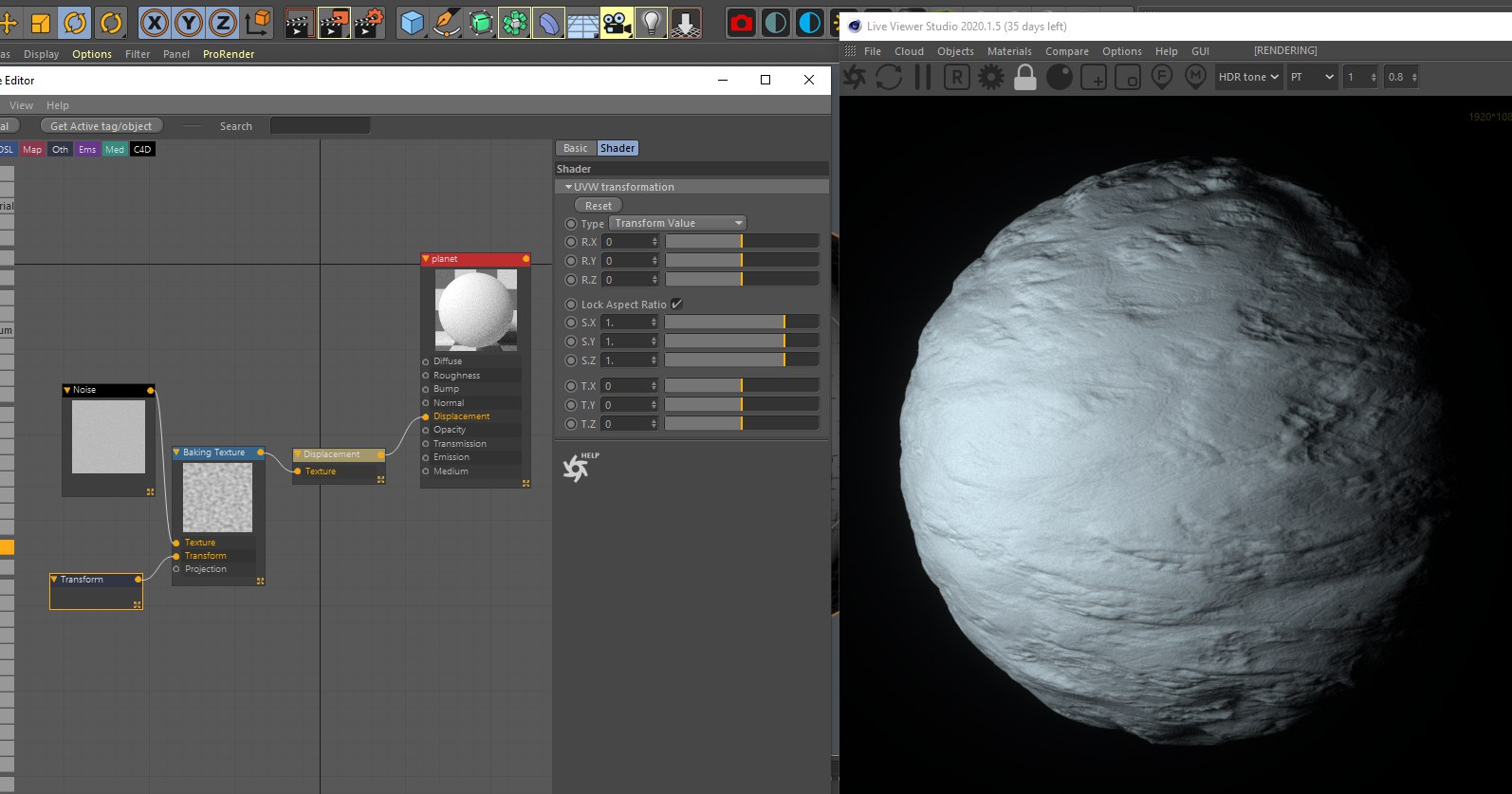Select the Scale tool in top toolbar
The width and height of the screenshot is (1512, 794).
(x=40, y=22)
